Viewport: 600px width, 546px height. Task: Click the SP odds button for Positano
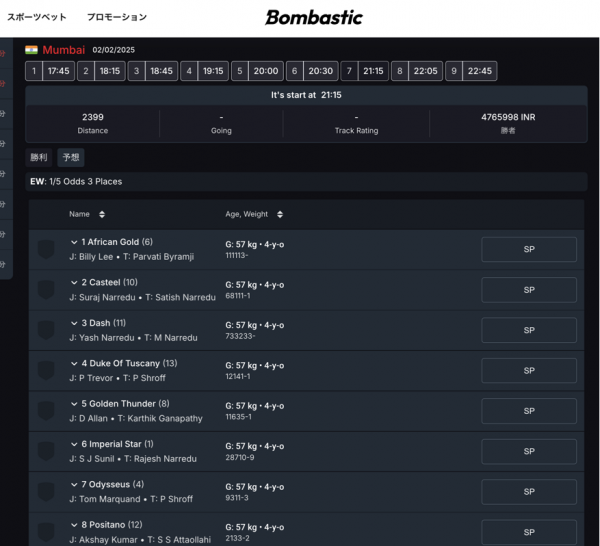pyautogui.click(x=529, y=532)
